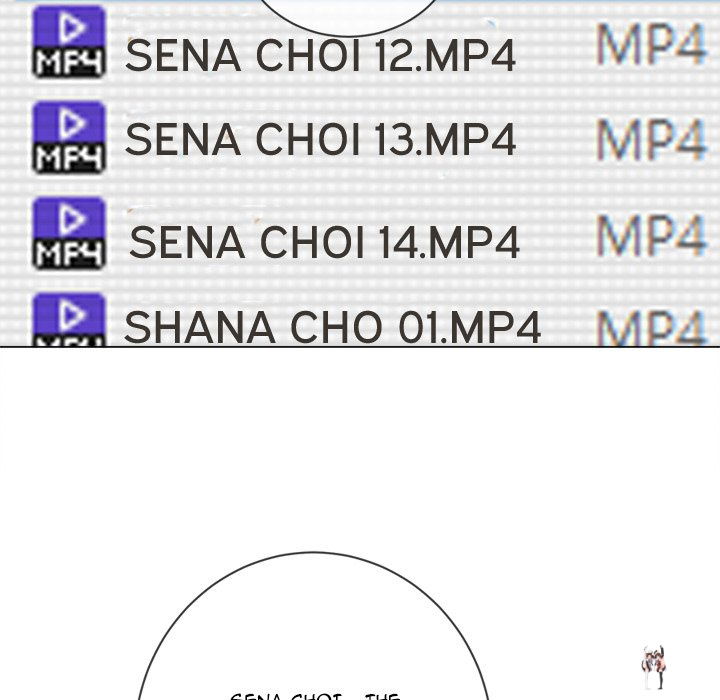Click the SENA CHOI 14.MP4 file name
This screenshot has height=700, width=720.
point(325,242)
